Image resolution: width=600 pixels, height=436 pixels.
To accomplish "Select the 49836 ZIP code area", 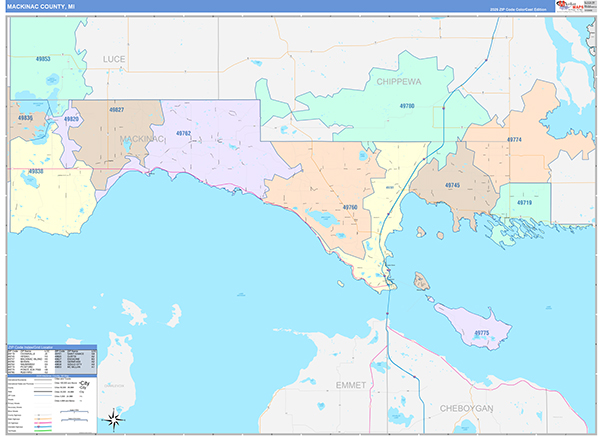I will (24, 118).
